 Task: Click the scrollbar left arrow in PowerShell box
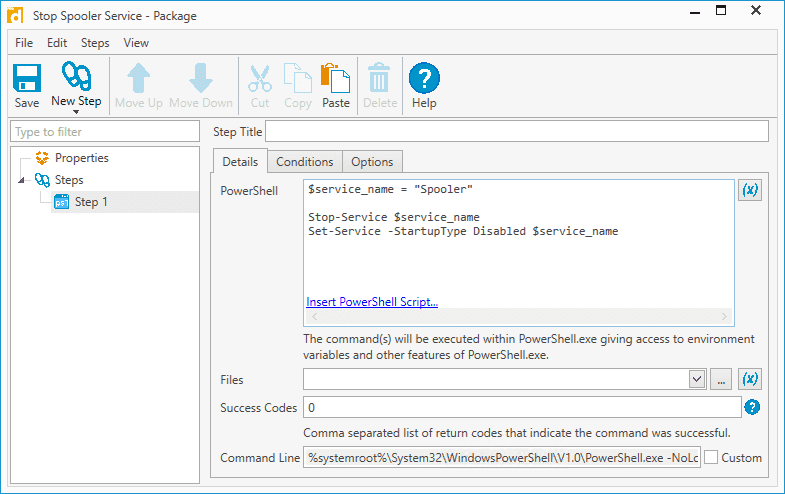314,316
